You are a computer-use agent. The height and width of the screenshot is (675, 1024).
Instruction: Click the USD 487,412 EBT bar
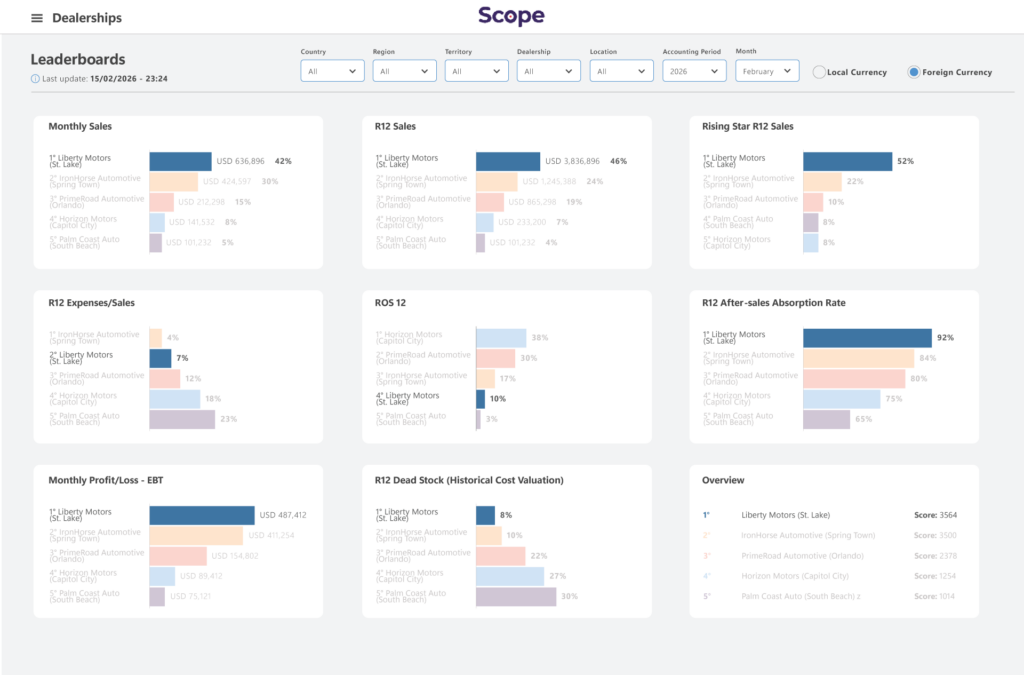coord(202,515)
